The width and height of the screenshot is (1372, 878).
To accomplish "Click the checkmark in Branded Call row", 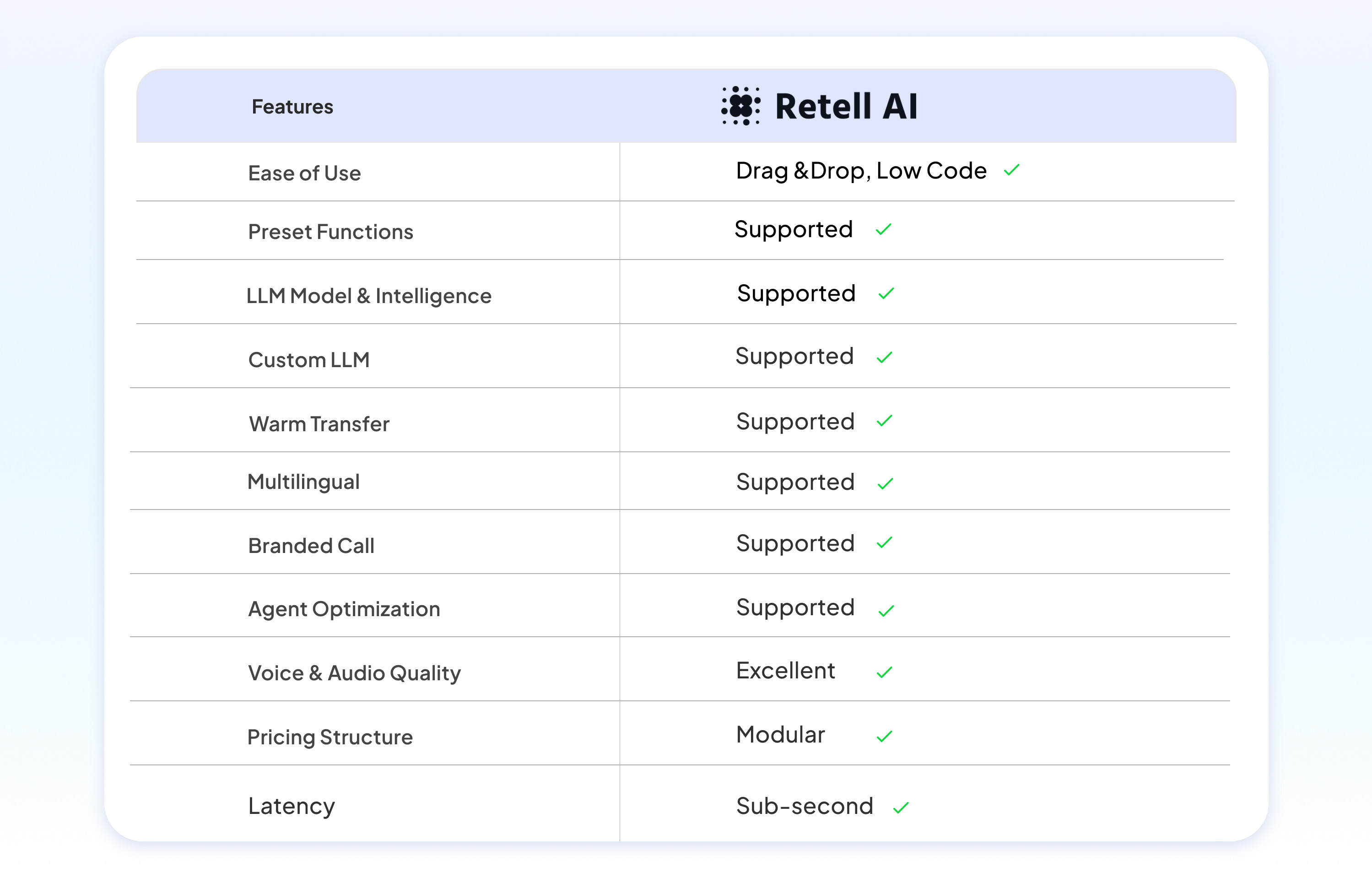I will pyautogui.click(x=884, y=543).
